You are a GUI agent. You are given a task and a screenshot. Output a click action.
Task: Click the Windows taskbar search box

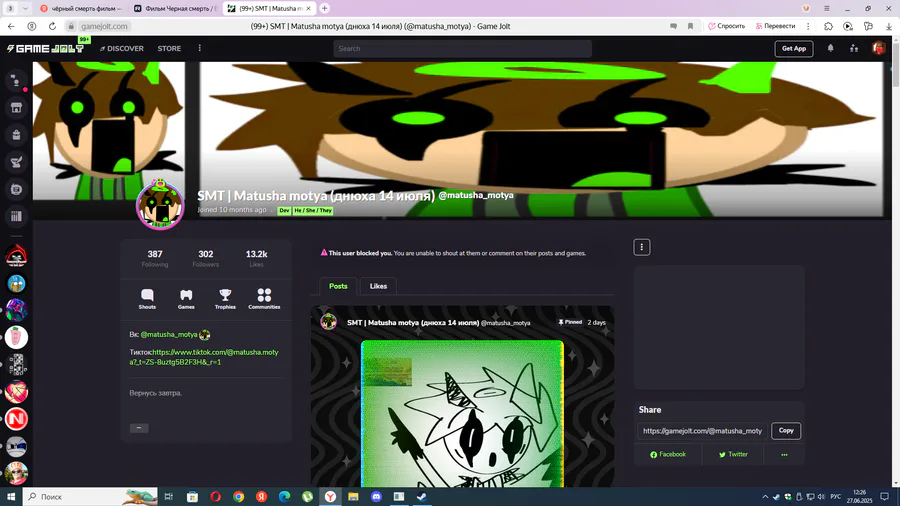(x=90, y=497)
